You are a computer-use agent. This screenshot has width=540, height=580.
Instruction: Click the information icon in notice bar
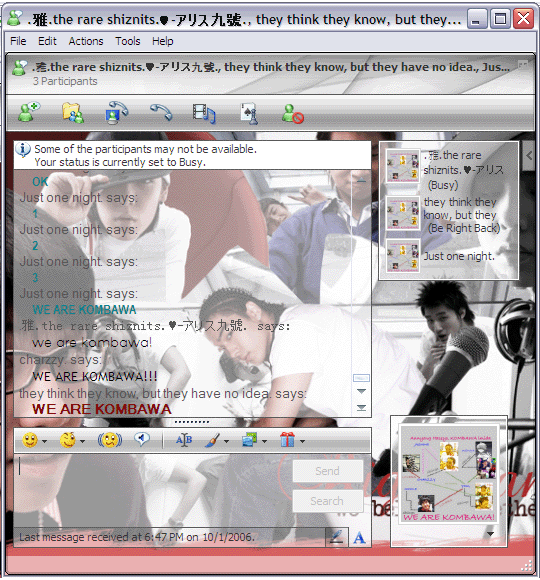tap(23, 150)
